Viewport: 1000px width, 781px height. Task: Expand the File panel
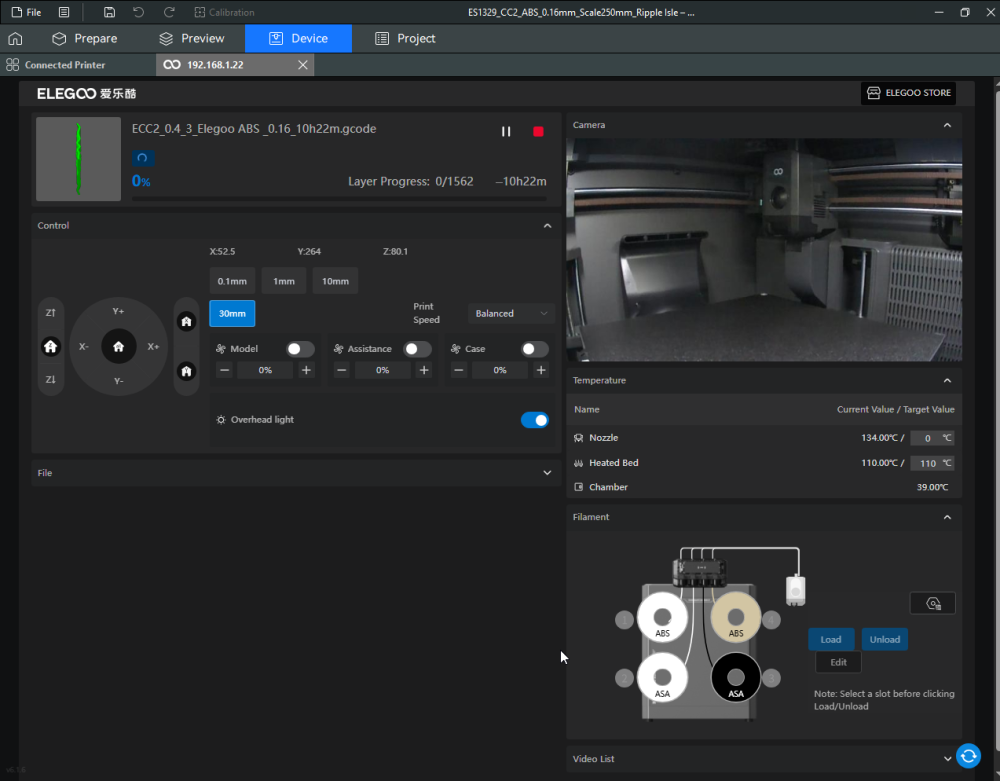click(x=547, y=473)
